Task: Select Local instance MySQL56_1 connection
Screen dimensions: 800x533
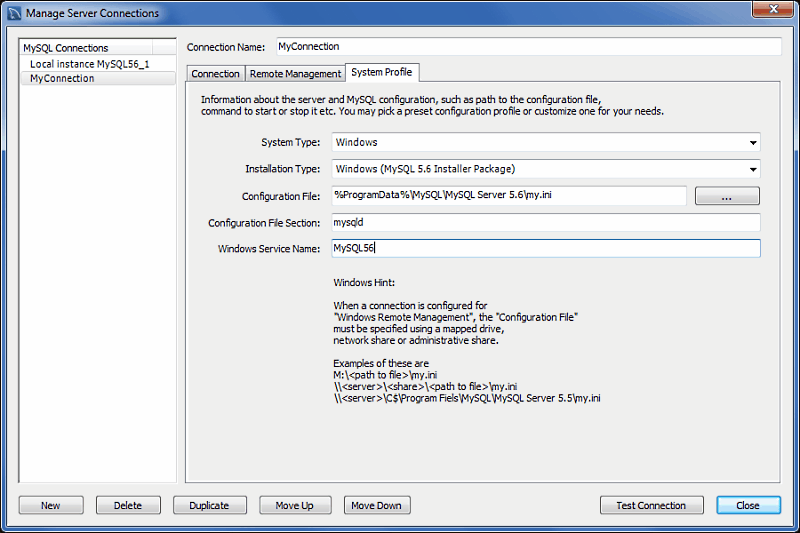Action: (89, 63)
